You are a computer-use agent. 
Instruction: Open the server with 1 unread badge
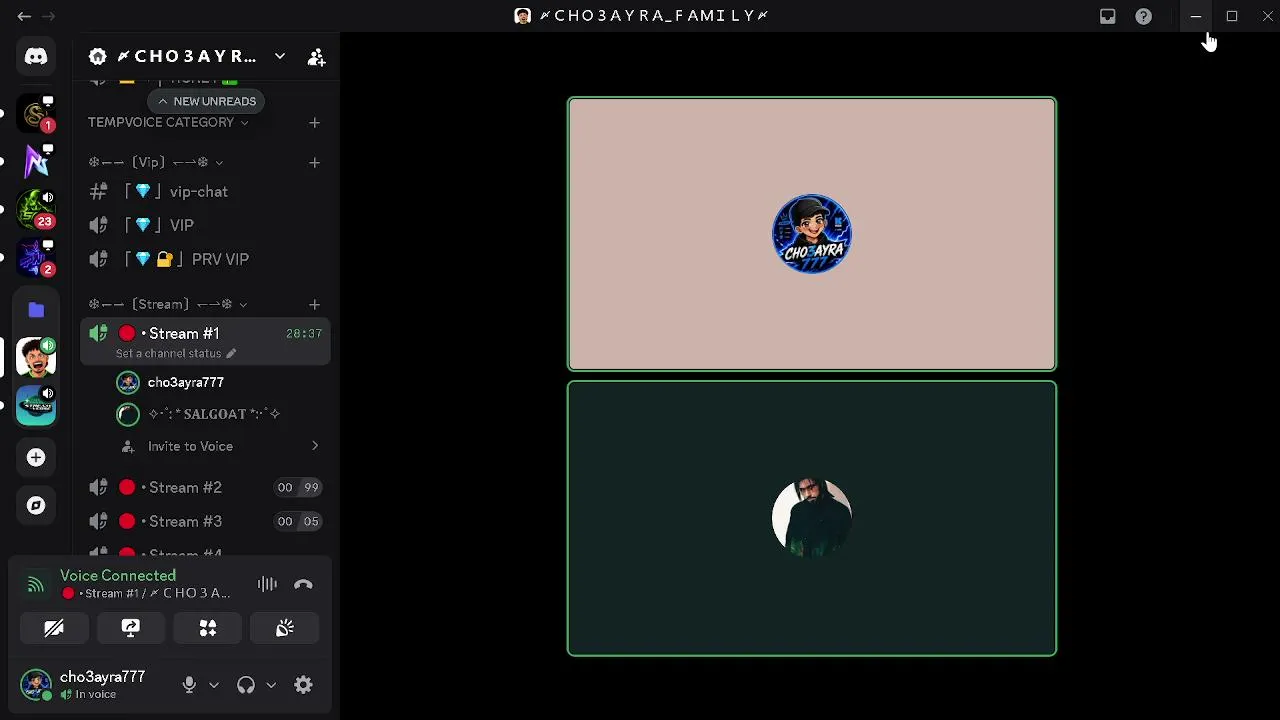click(36, 113)
